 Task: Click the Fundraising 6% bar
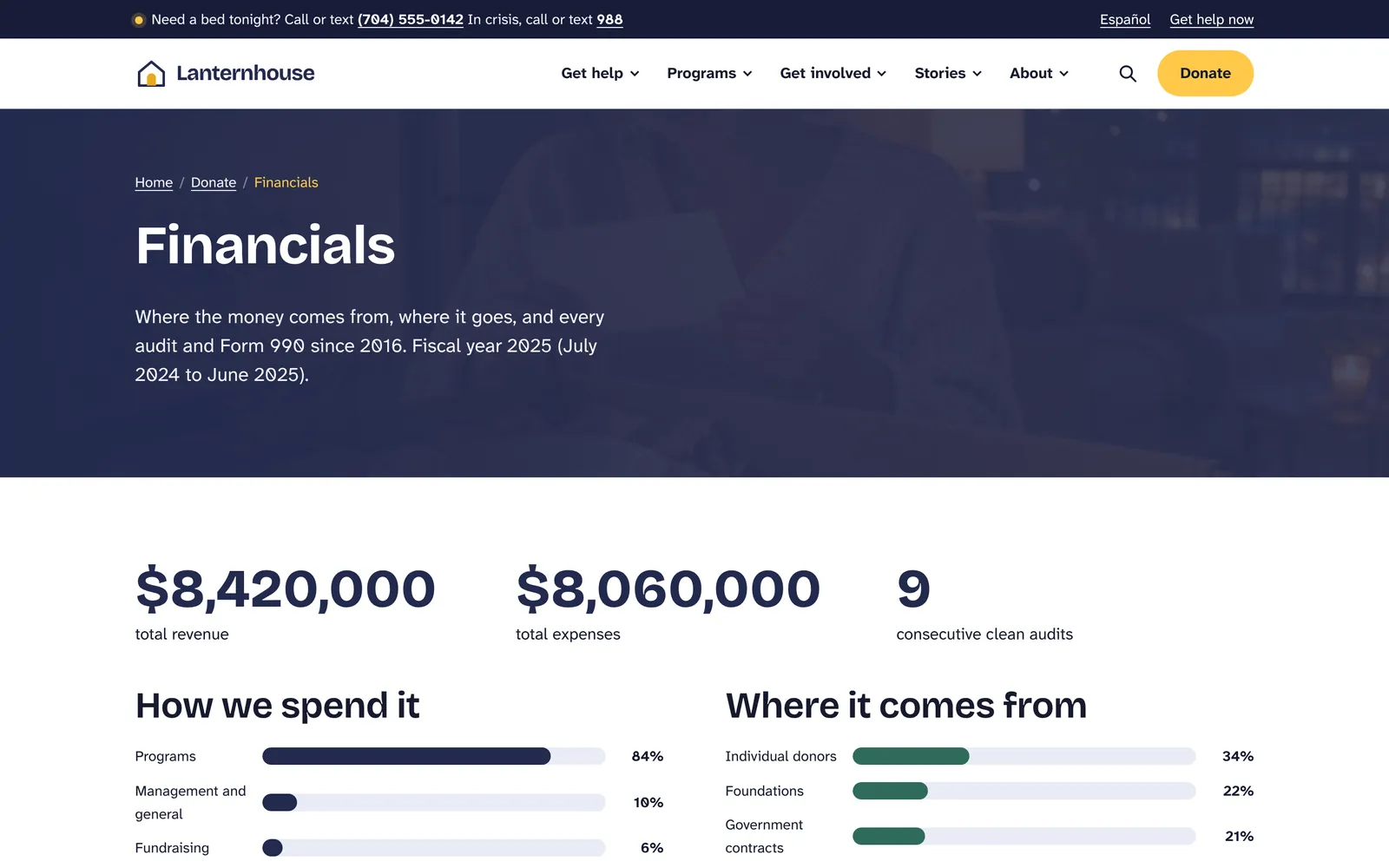point(433,847)
